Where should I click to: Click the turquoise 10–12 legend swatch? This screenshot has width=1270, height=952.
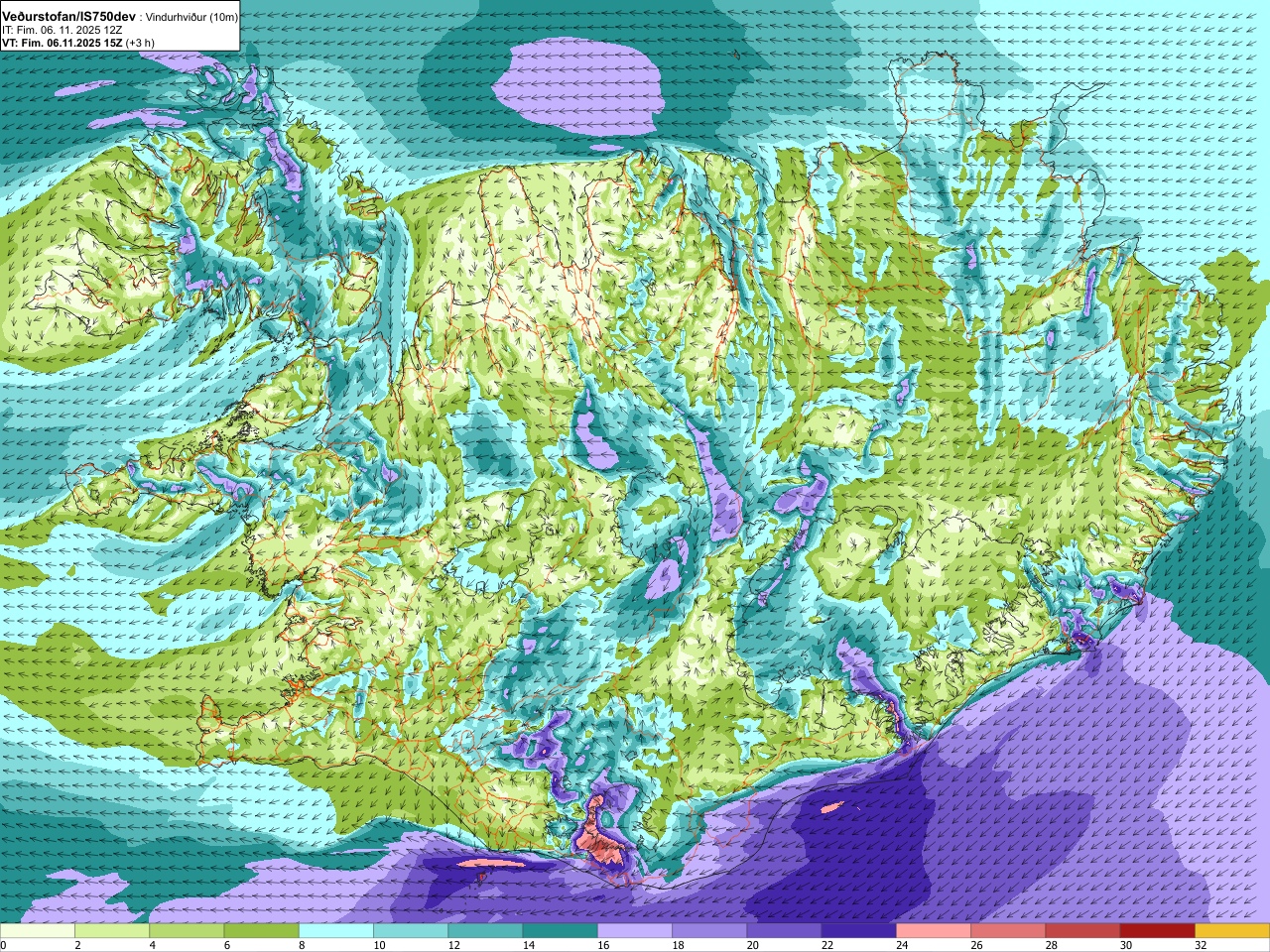click(411, 931)
